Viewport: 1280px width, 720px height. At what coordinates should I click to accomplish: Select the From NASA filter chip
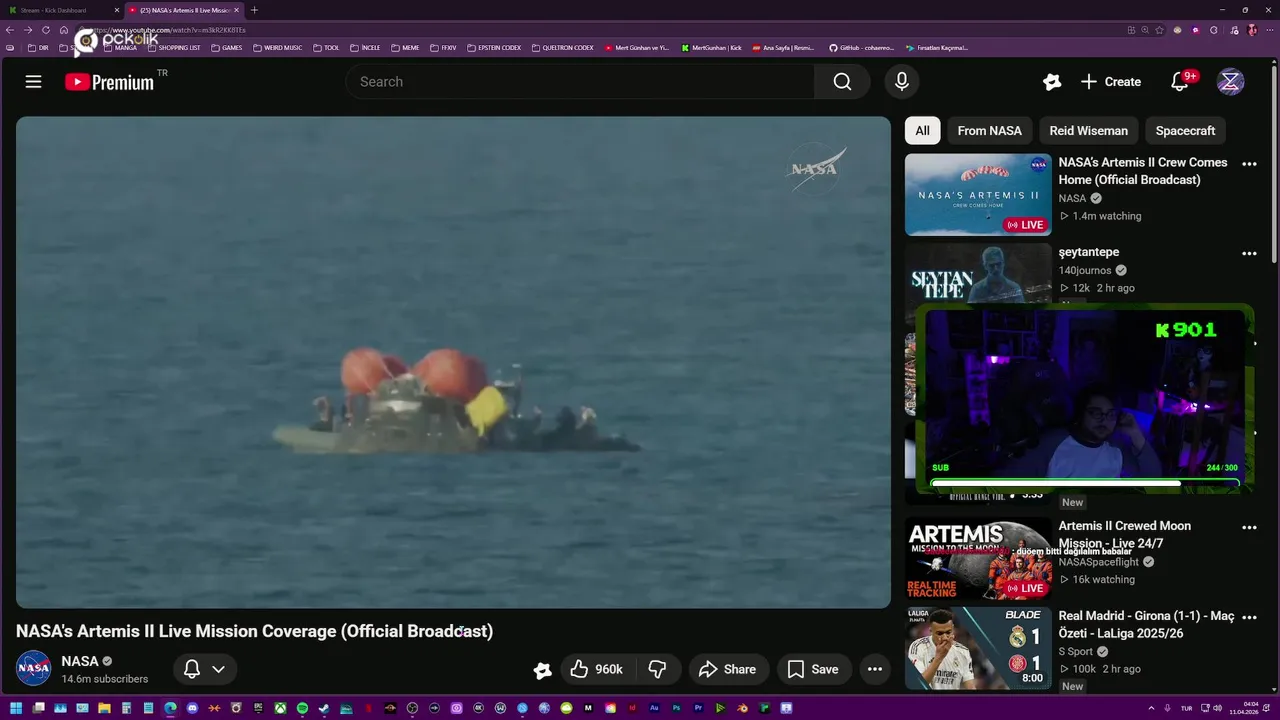click(989, 131)
